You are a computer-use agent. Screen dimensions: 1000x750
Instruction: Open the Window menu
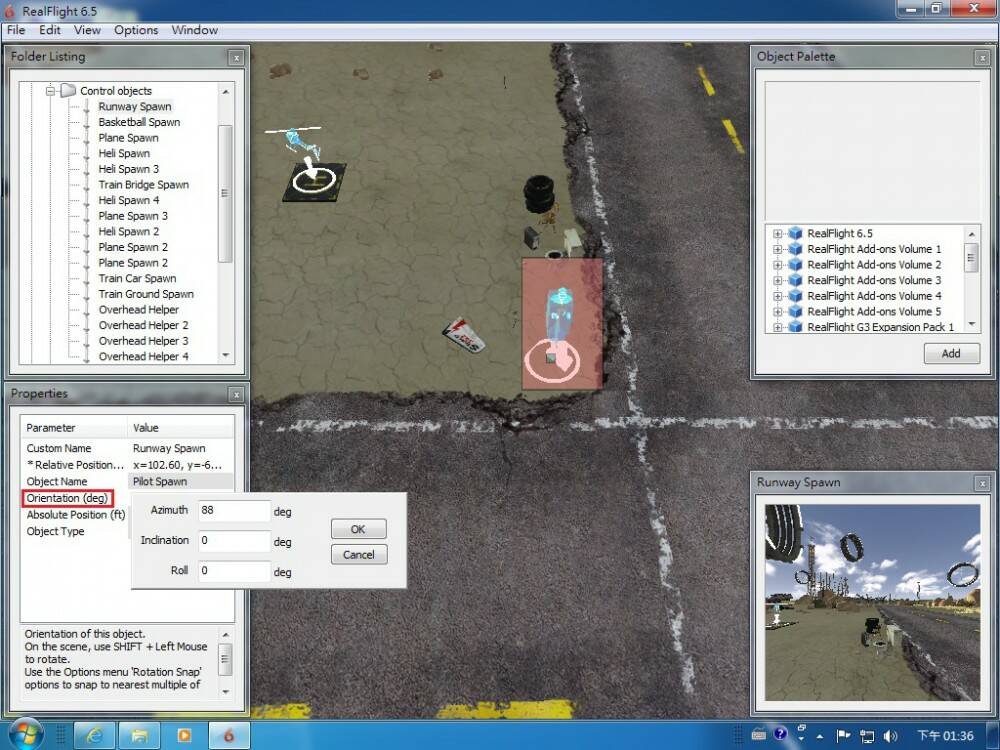coord(195,30)
